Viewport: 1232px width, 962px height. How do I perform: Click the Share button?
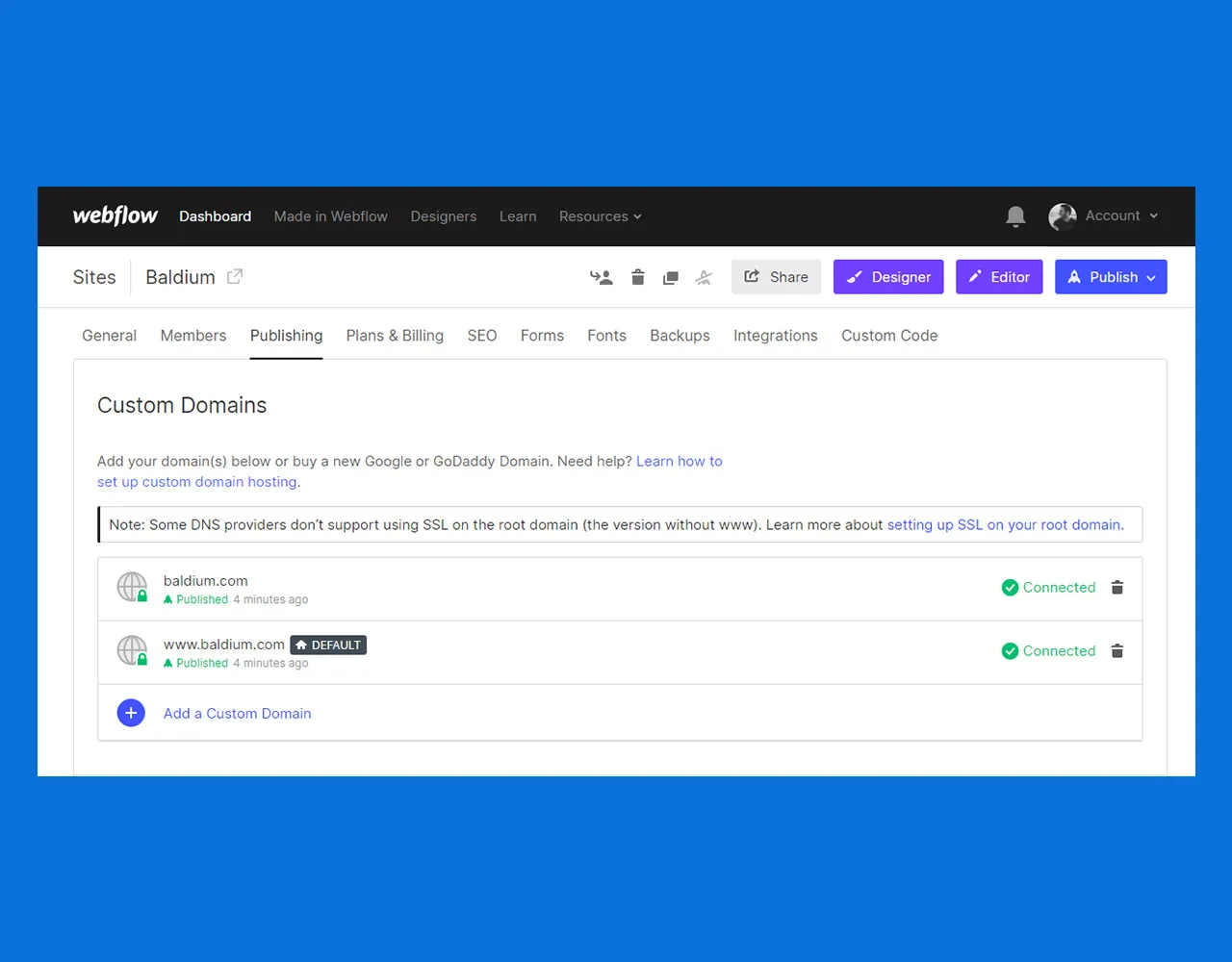click(776, 277)
